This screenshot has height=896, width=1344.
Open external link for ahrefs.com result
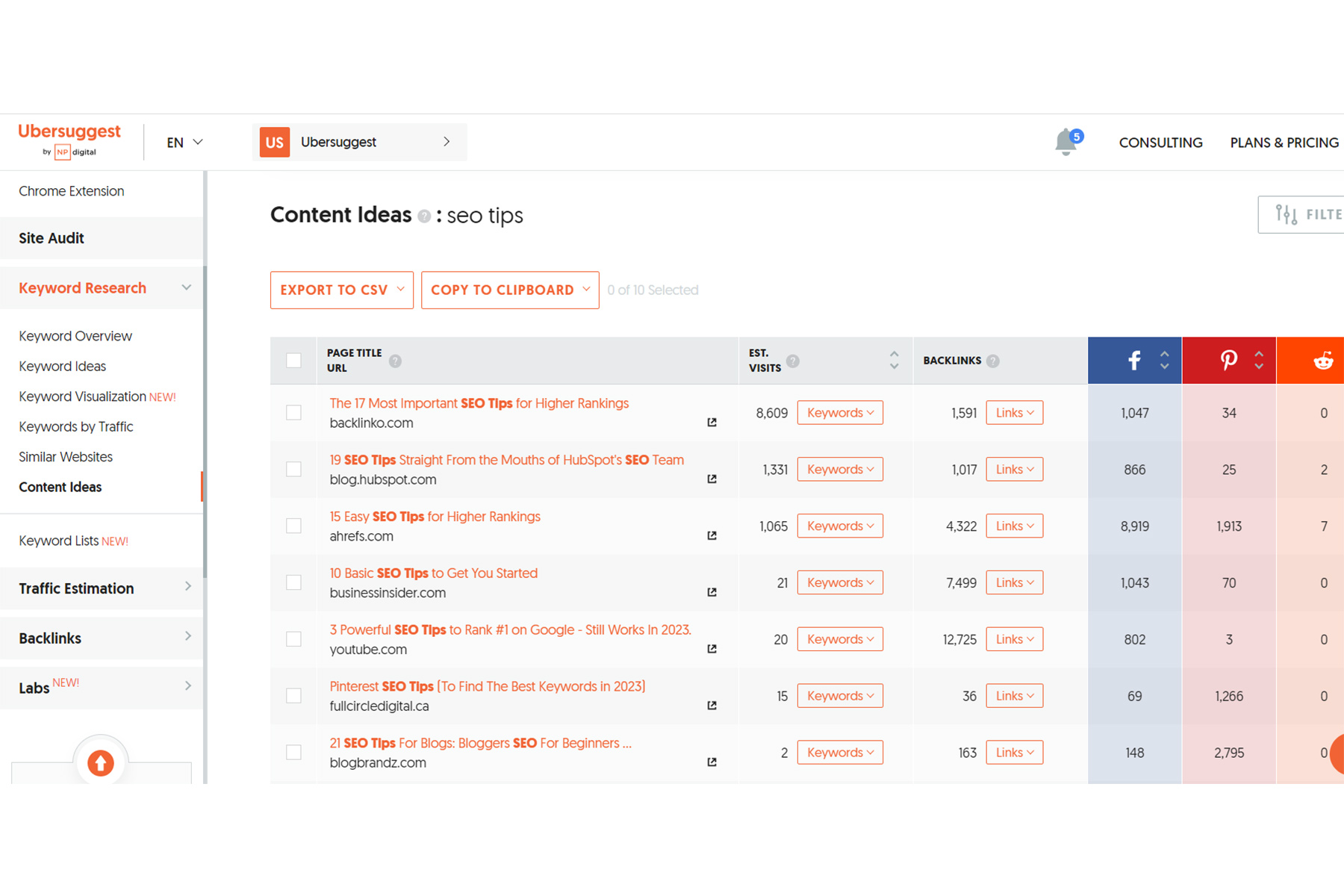(712, 536)
